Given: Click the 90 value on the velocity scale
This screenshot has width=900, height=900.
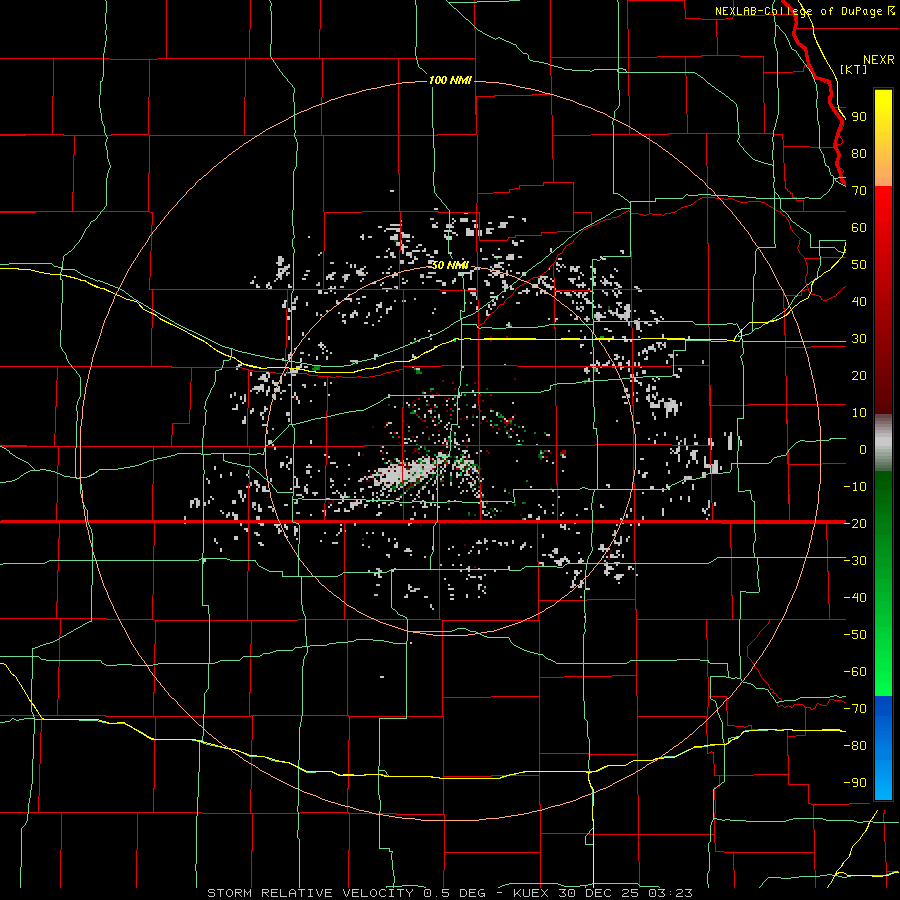Looking at the screenshot, I should (859, 117).
